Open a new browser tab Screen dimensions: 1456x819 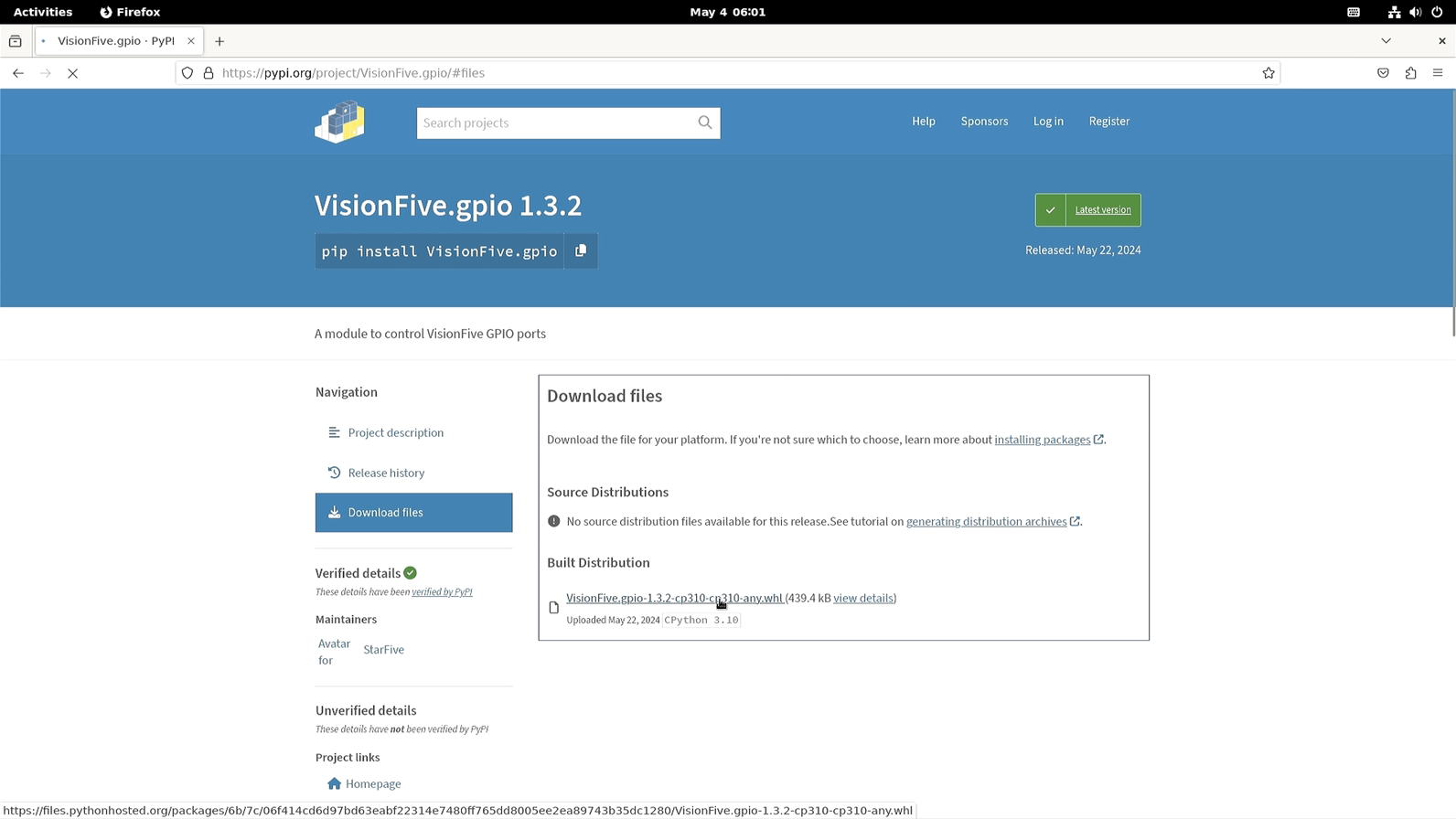coord(219,41)
